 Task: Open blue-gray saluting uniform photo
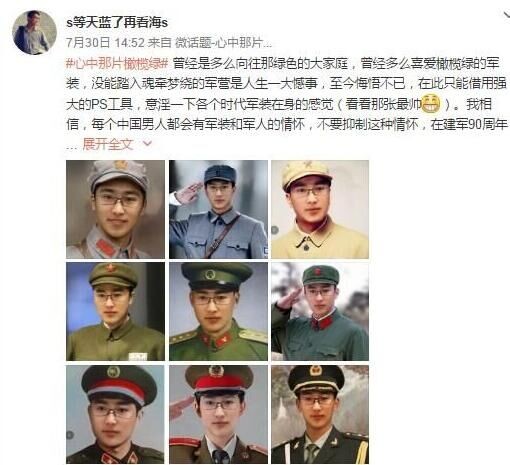(218, 209)
